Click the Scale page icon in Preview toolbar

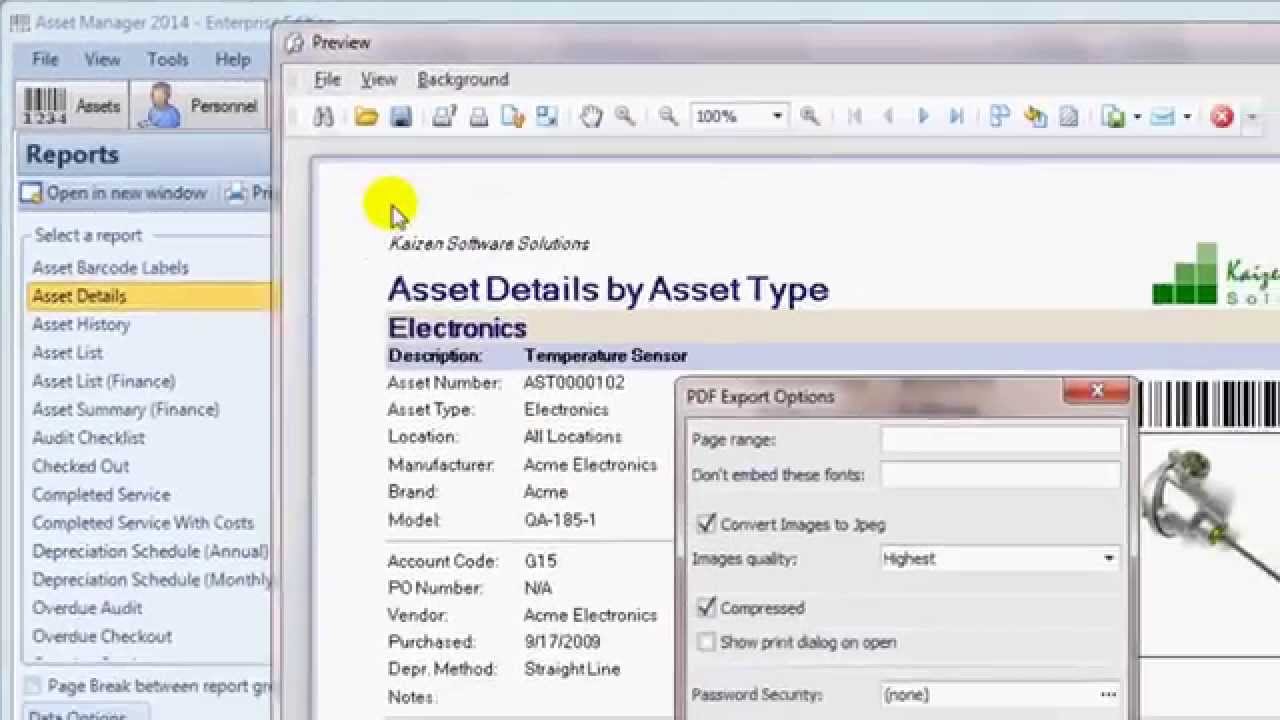pyautogui.click(x=547, y=117)
